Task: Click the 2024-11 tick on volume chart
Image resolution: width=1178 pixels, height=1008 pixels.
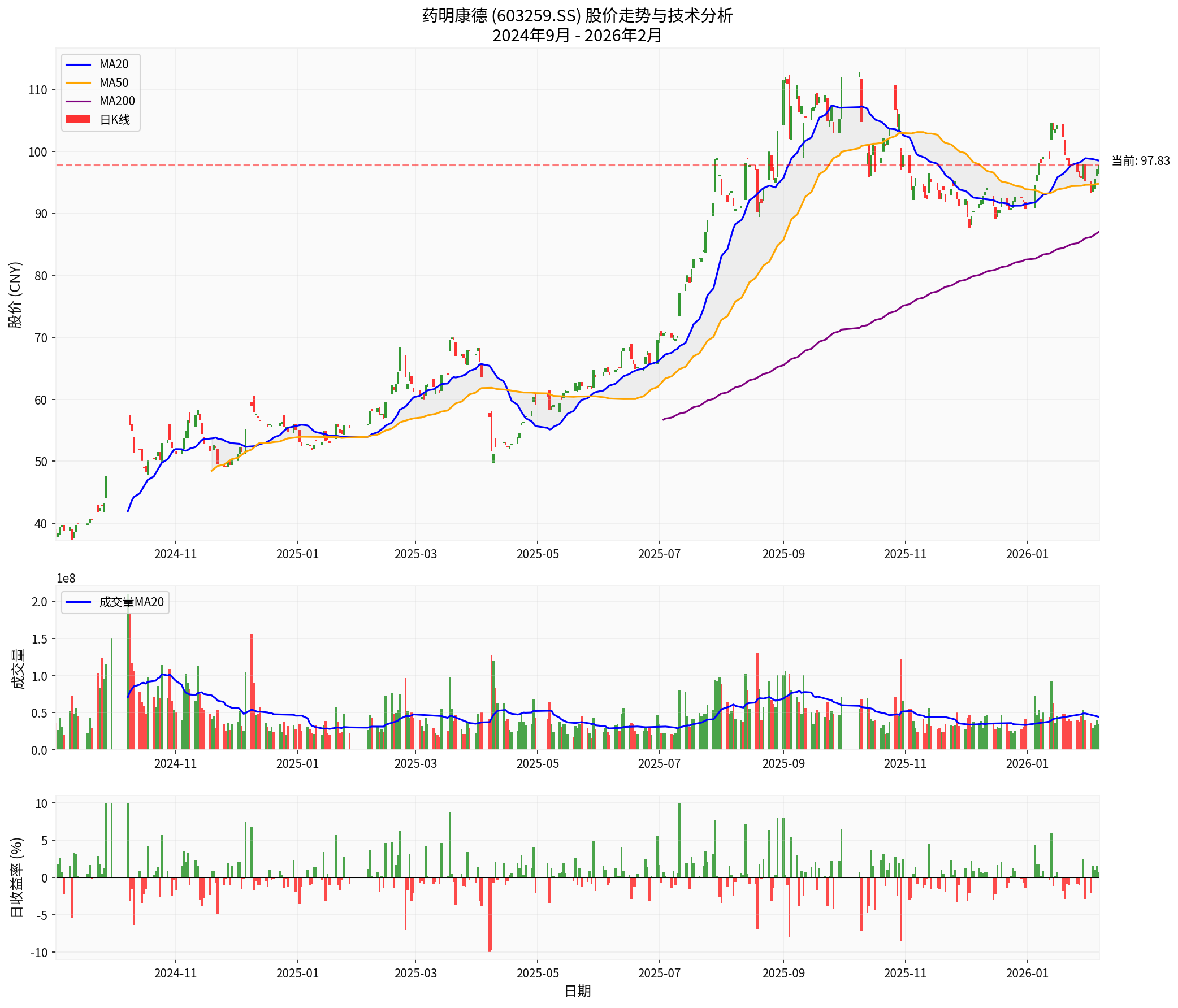Action: pos(175,763)
